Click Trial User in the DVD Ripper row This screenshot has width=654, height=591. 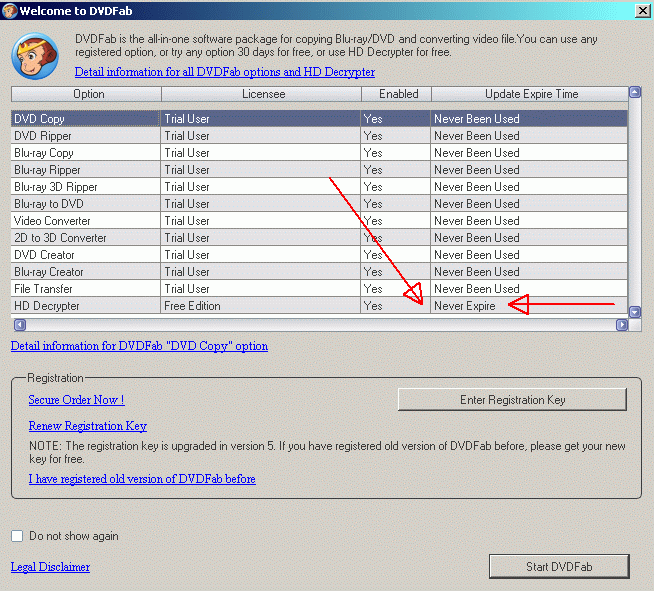click(260, 136)
